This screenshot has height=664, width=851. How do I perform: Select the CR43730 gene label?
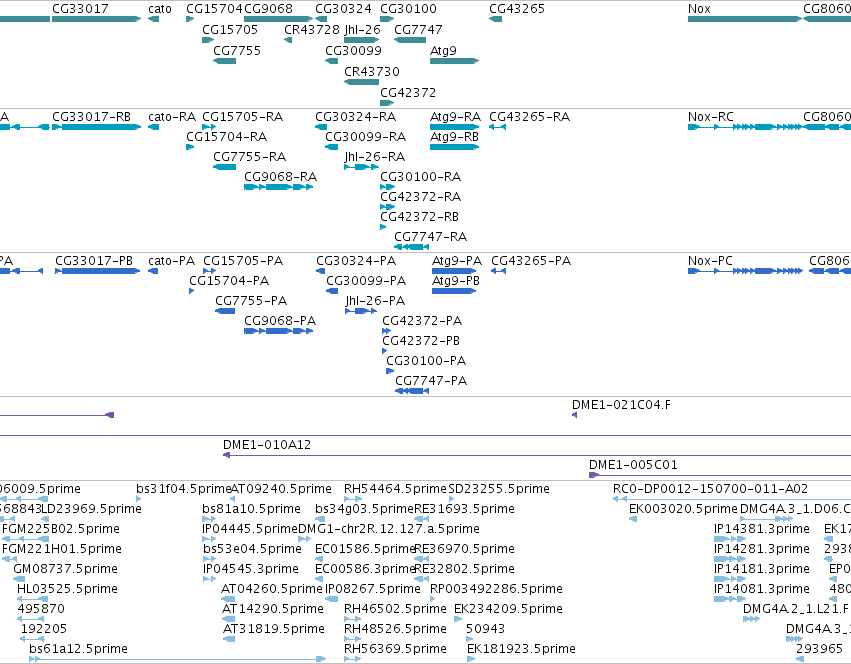(x=372, y=72)
